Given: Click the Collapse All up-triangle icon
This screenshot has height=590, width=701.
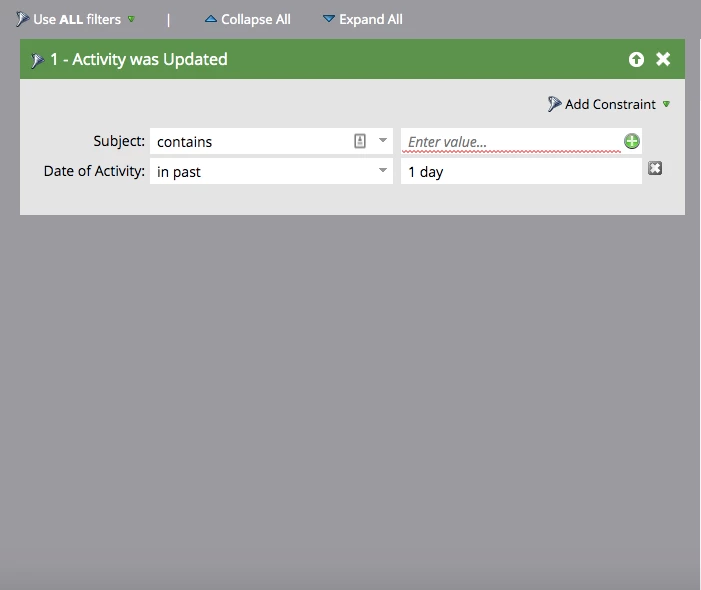Looking at the screenshot, I should click(211, 19).
